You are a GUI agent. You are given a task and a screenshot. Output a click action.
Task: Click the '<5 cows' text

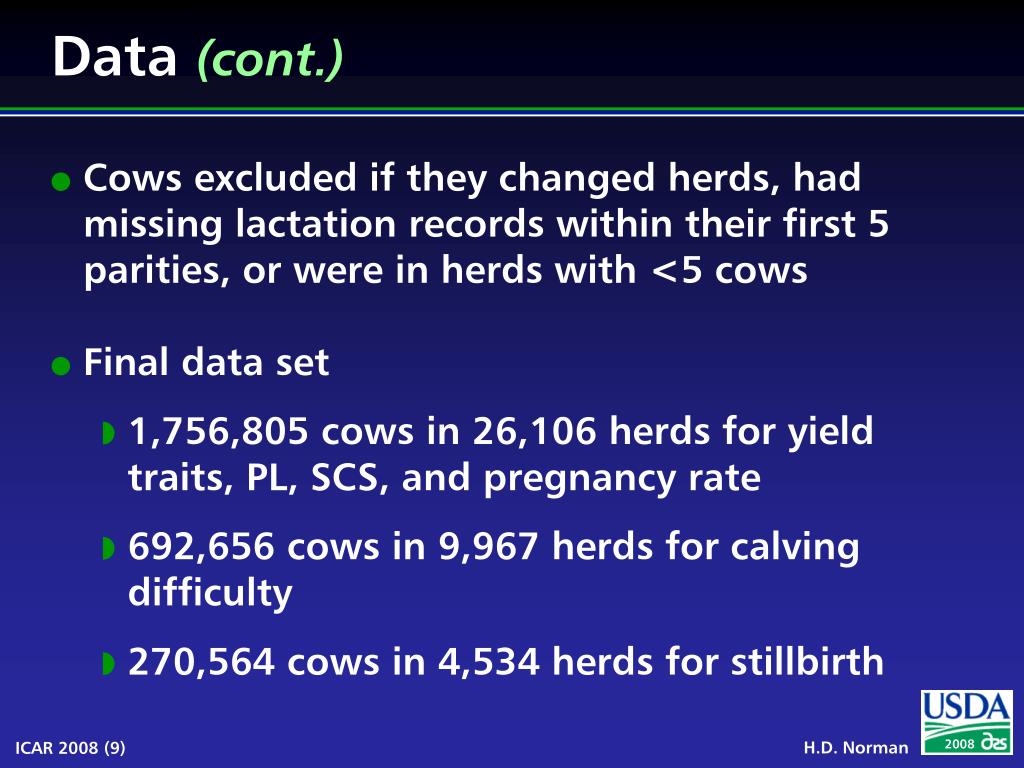coord(729,270)
